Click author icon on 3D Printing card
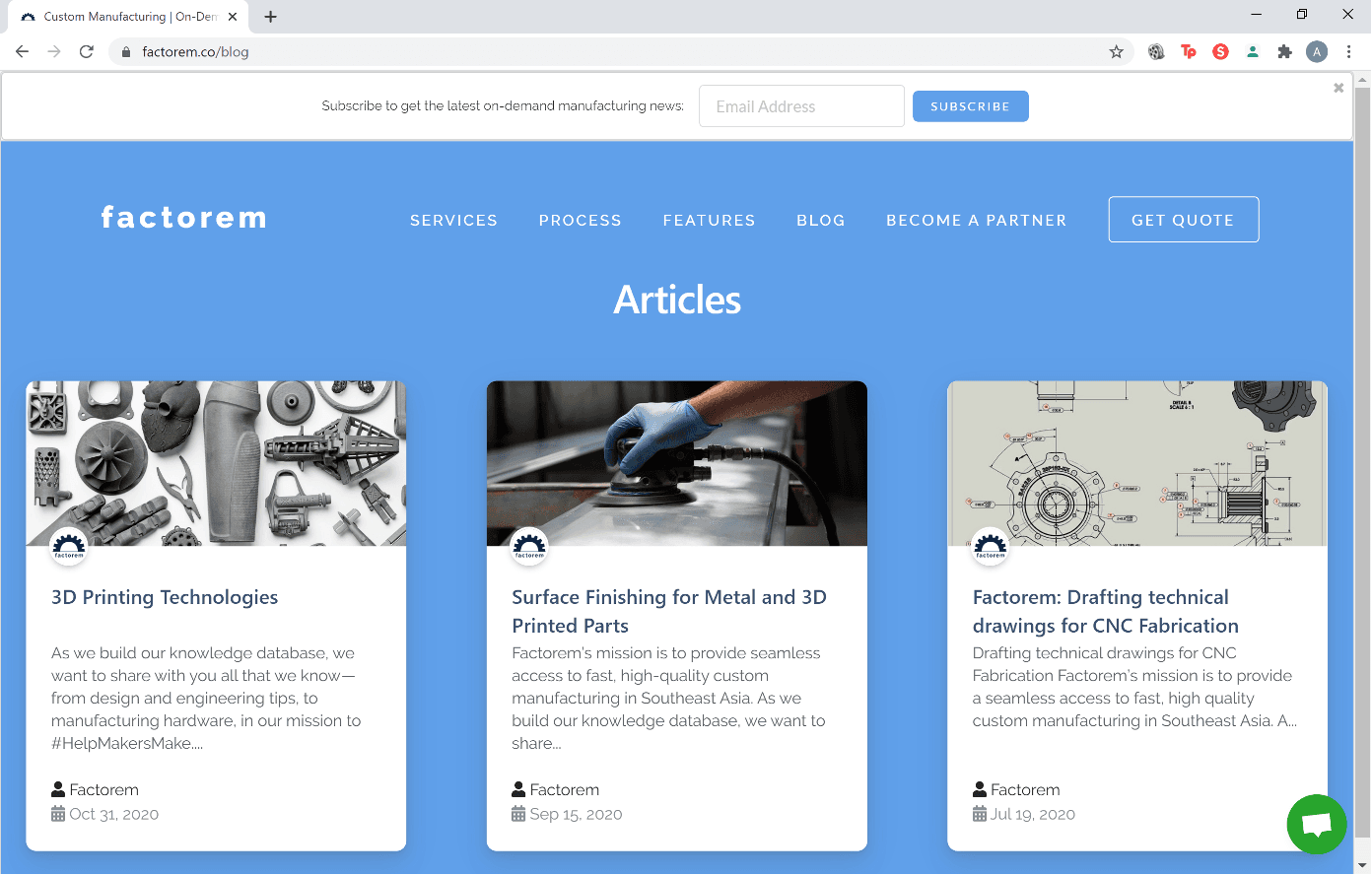This screenshot has height=875, width=1372. (58, 789)
